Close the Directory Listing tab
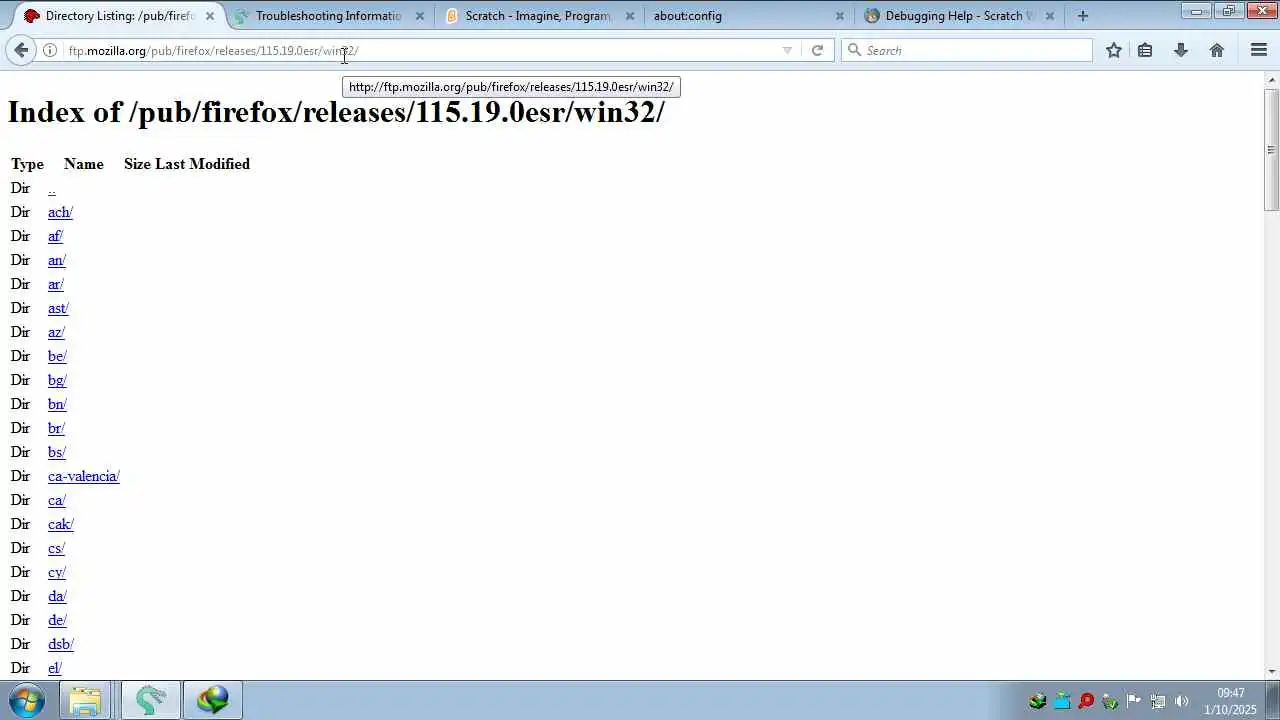Screen dimensions: 1280x720 pyautogui.click(x=210, y=16)
